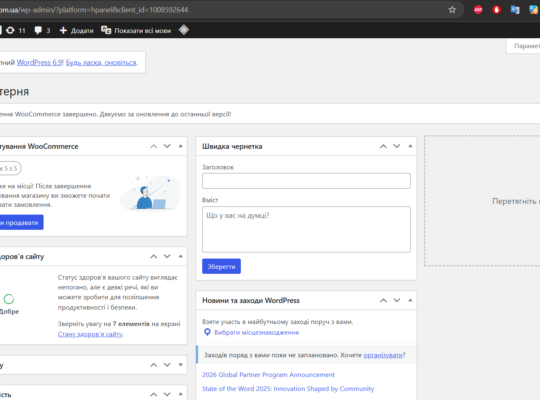
Task: Toggle the Новини та заходи WordPress panel triangle
Action: coord(410,300)
